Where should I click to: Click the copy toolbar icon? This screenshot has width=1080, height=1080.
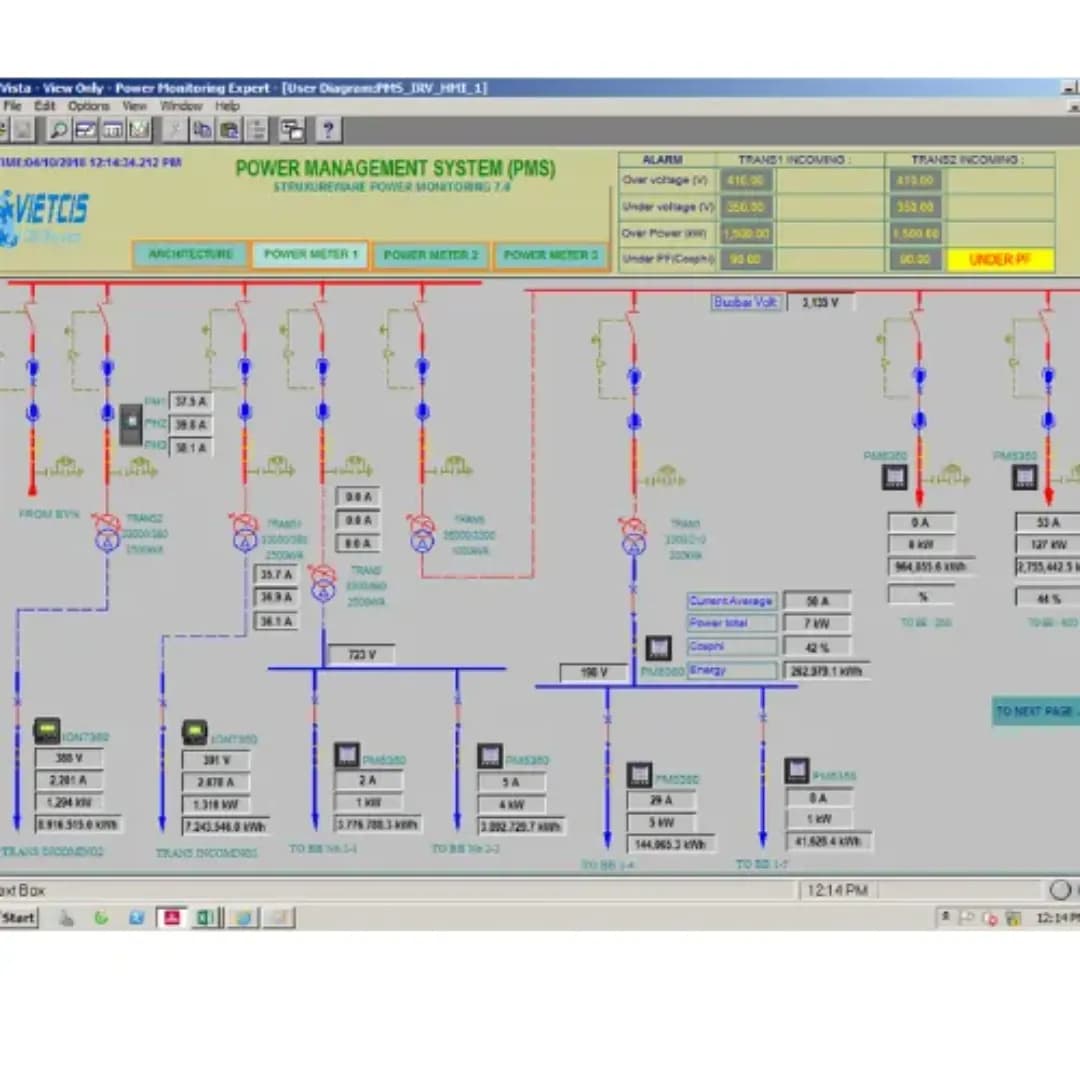202,129
